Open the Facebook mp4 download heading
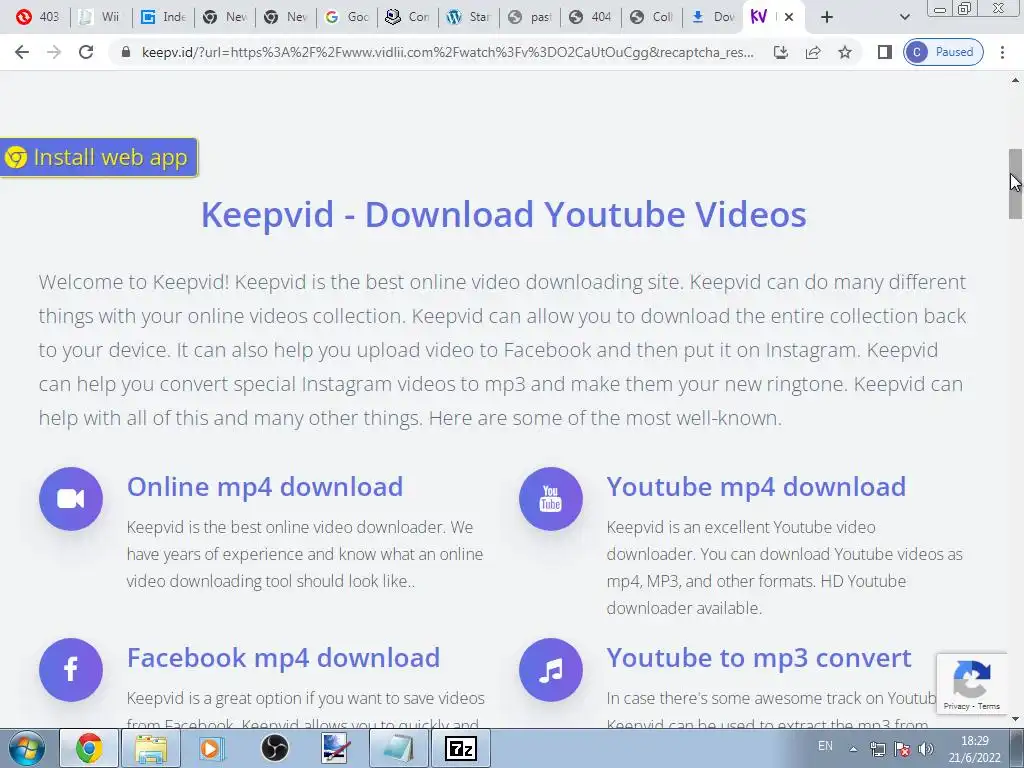Screen dimensions: 1024x768 pyautogui.click(x=283, y=658)
